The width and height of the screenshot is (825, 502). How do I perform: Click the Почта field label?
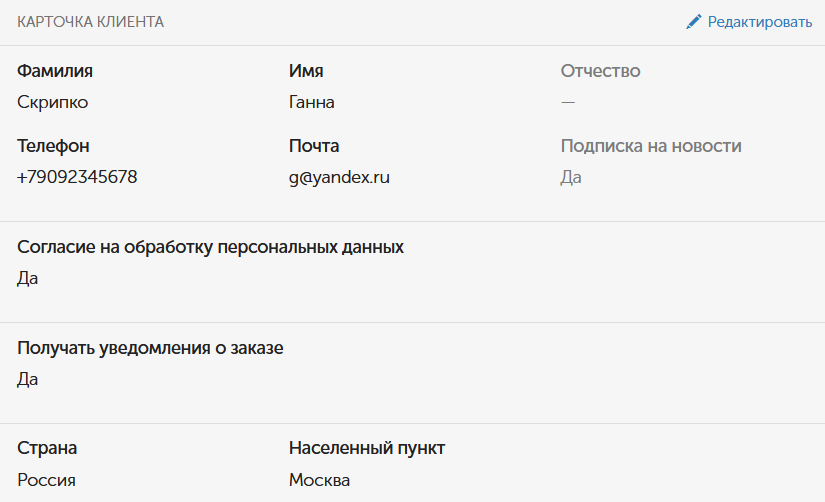point(314,146)
